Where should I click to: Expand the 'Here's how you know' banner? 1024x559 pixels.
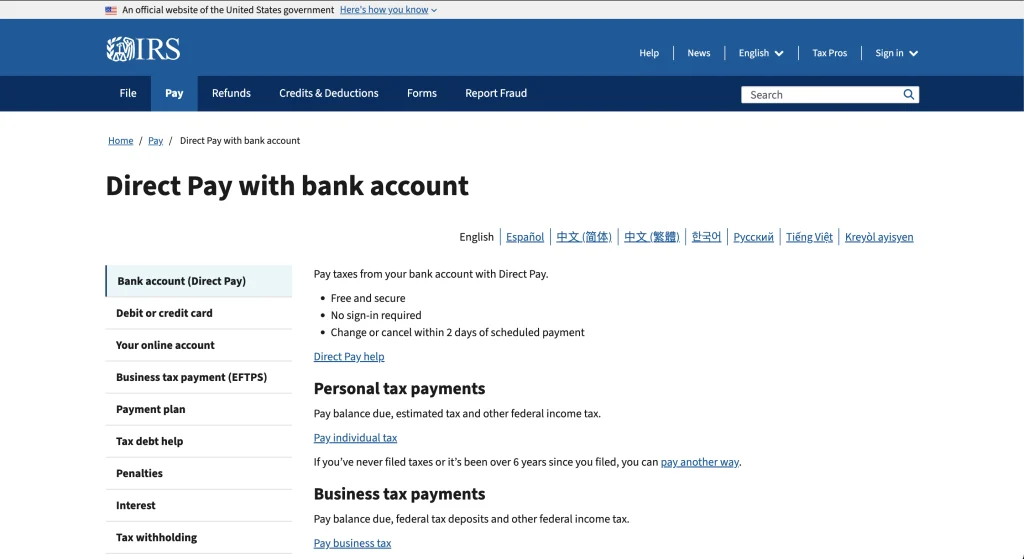pyautogui.click(x=389, y=10)
